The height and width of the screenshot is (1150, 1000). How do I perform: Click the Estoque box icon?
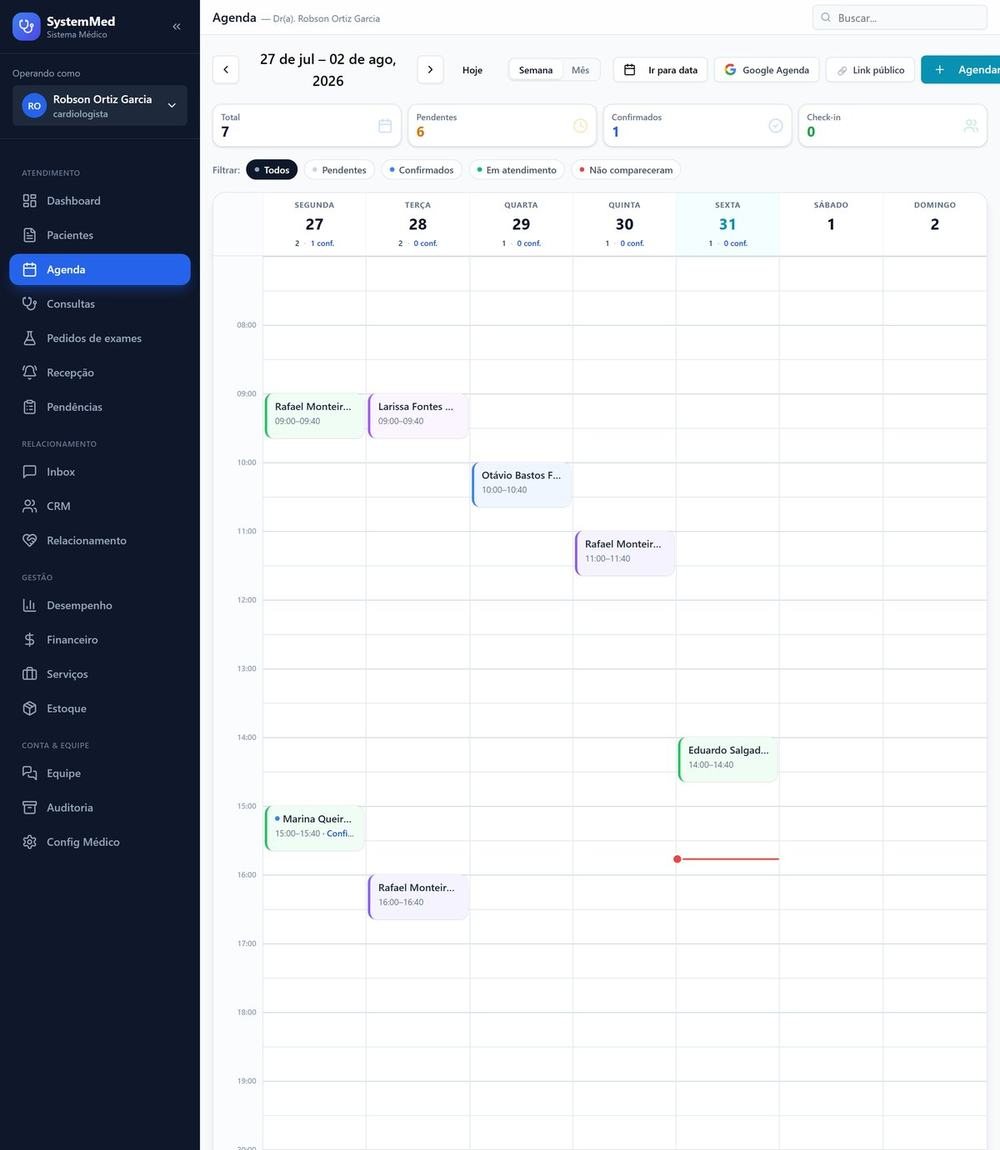29,708
